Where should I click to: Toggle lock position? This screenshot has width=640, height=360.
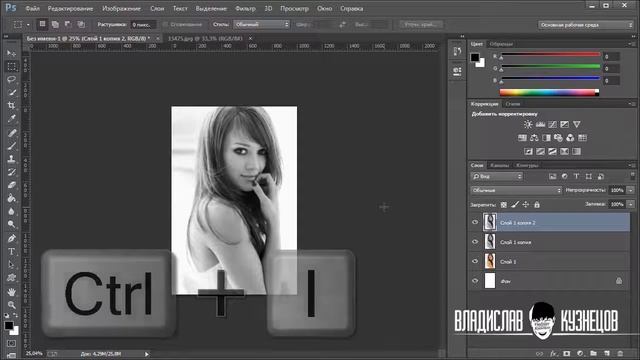(526, 204)
